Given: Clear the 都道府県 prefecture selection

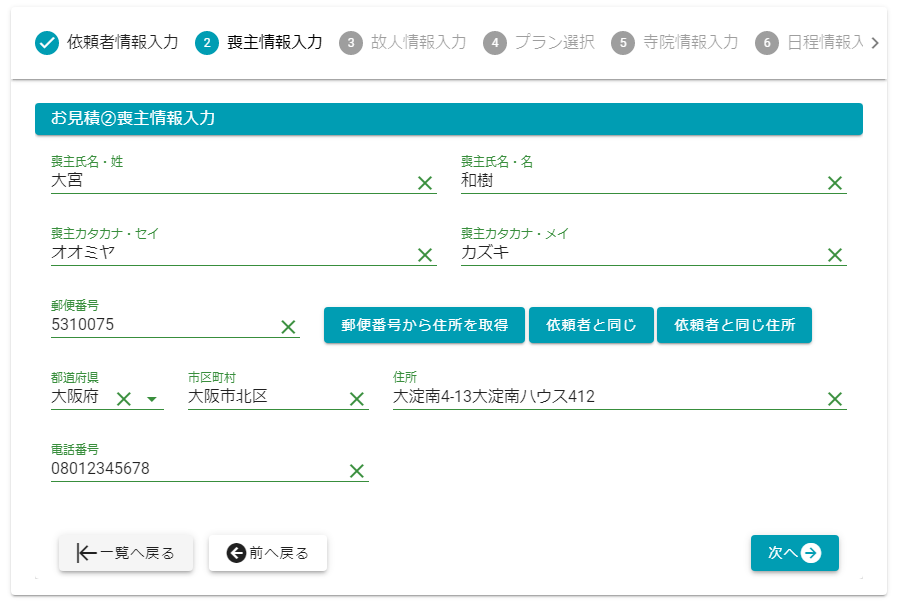Looking at the screenshot, I should coord(124,399).
